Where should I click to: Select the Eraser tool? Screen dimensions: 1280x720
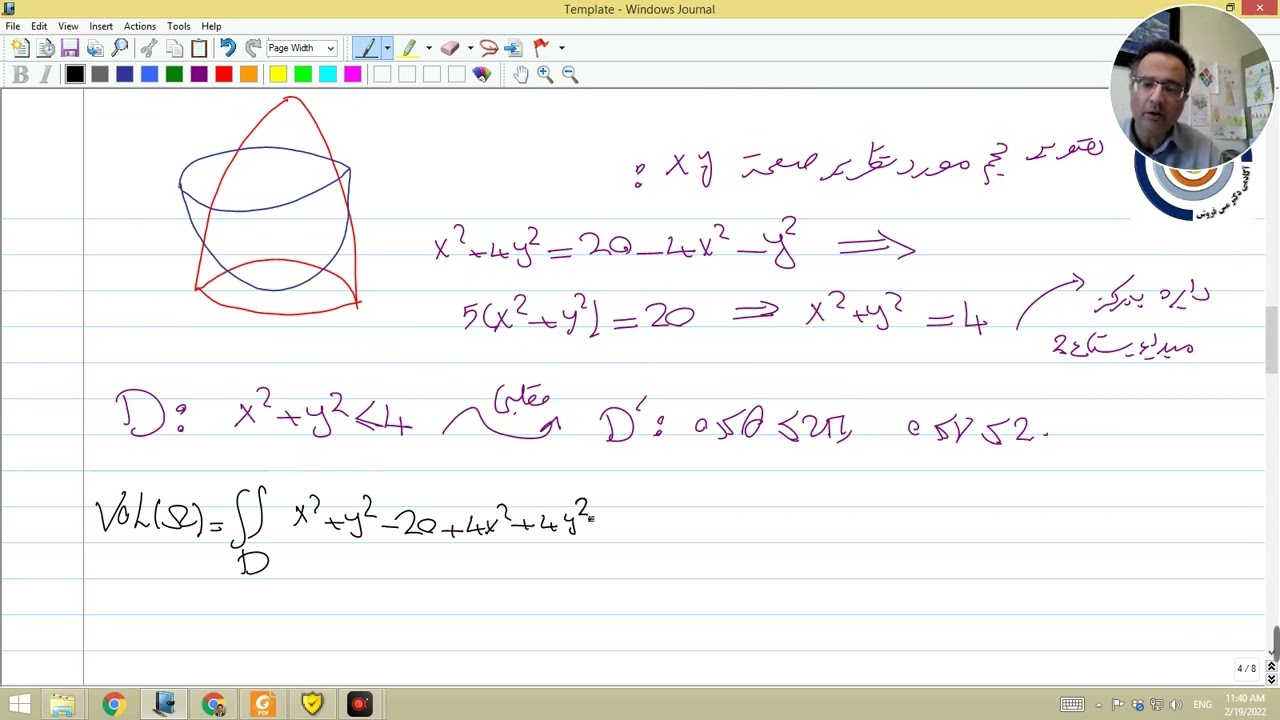click(450, 48)
